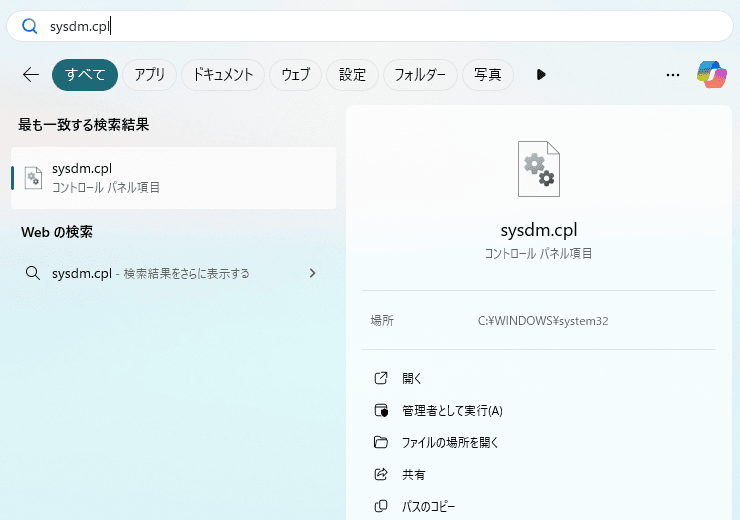Click the 場所 label
This screenshot has height=520, width=740.
[382, 321]
